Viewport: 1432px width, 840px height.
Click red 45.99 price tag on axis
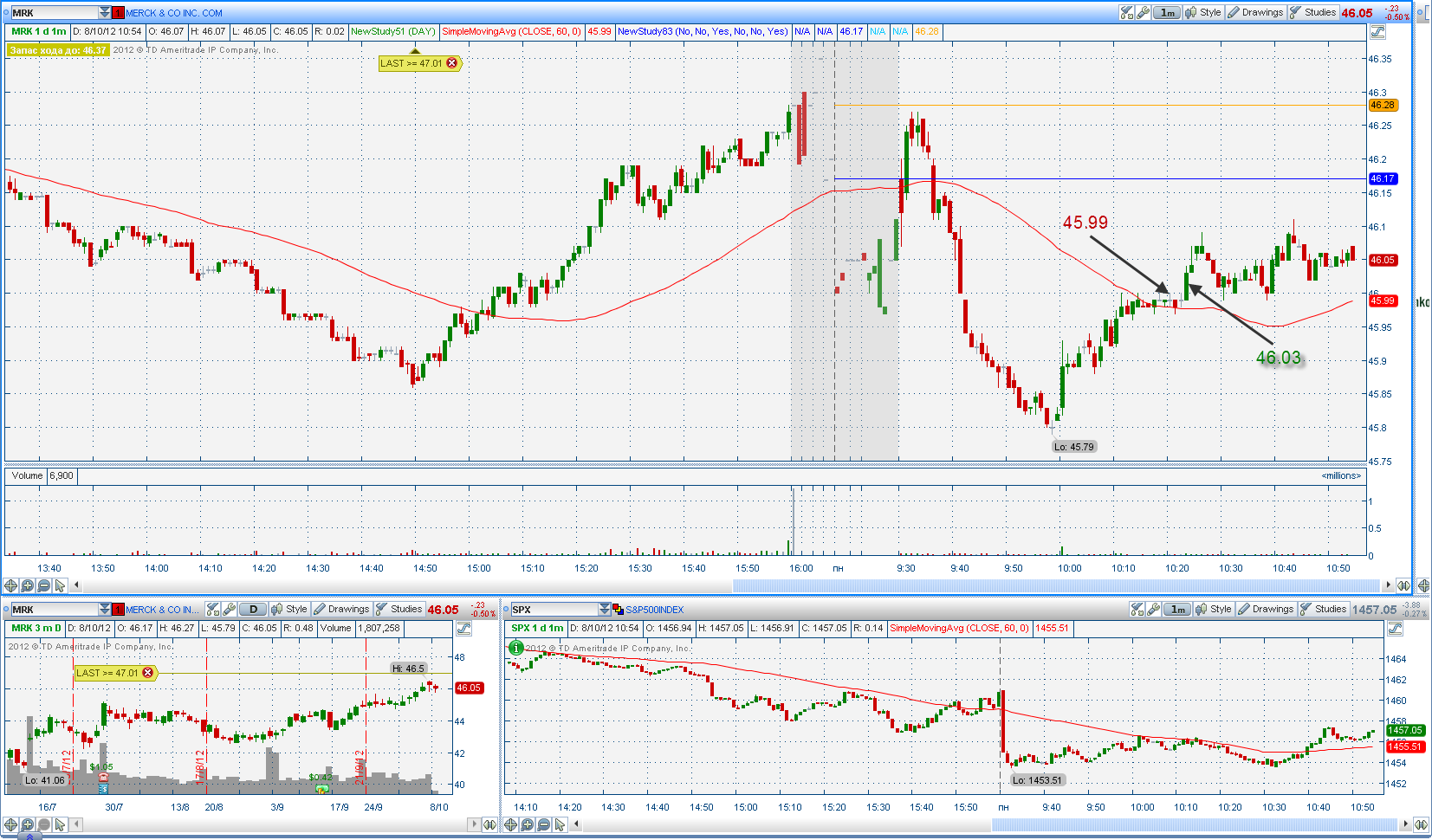click(x=1383, y=300)
